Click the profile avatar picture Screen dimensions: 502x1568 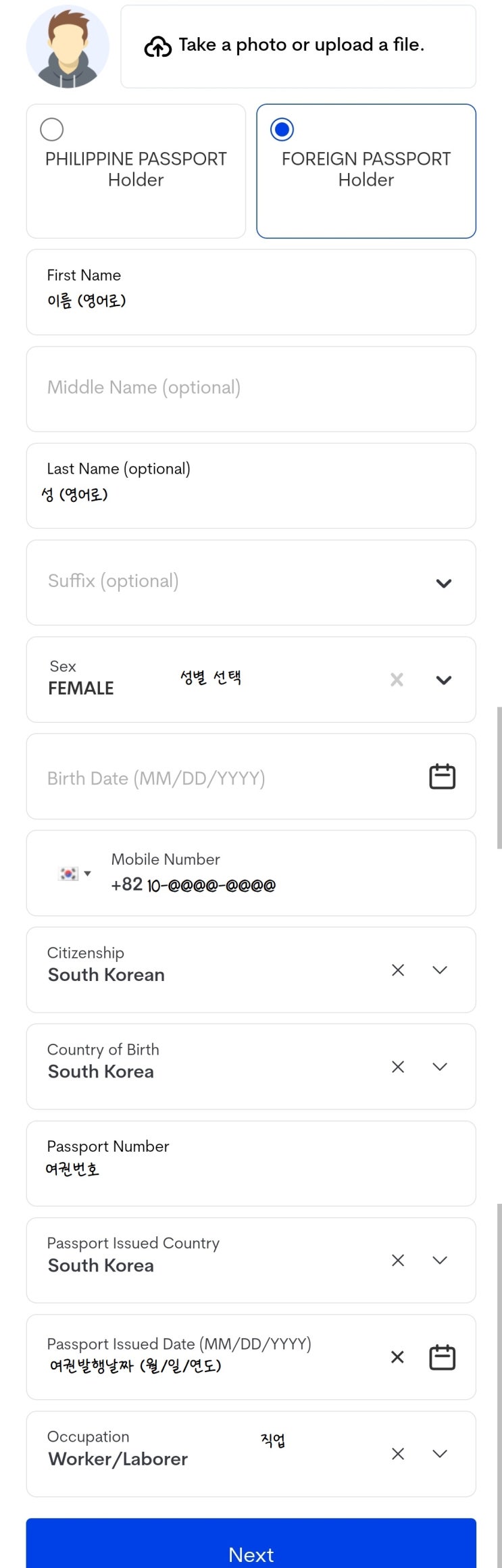point(68,47)
